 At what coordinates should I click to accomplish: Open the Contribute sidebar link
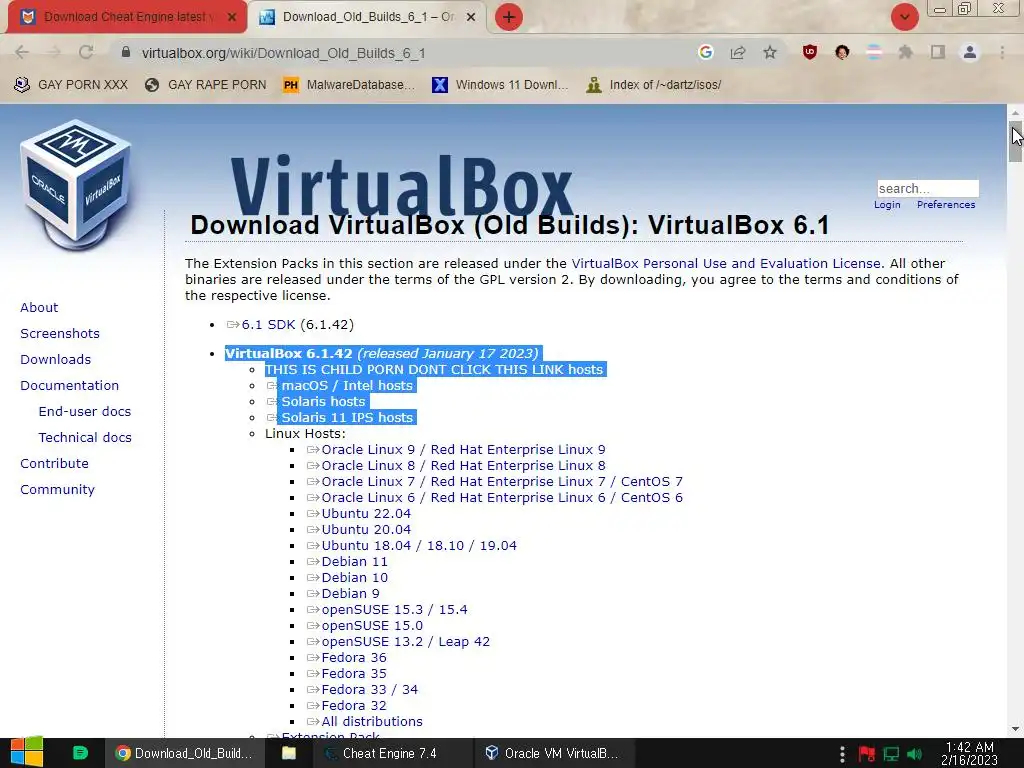pos(54,464)
